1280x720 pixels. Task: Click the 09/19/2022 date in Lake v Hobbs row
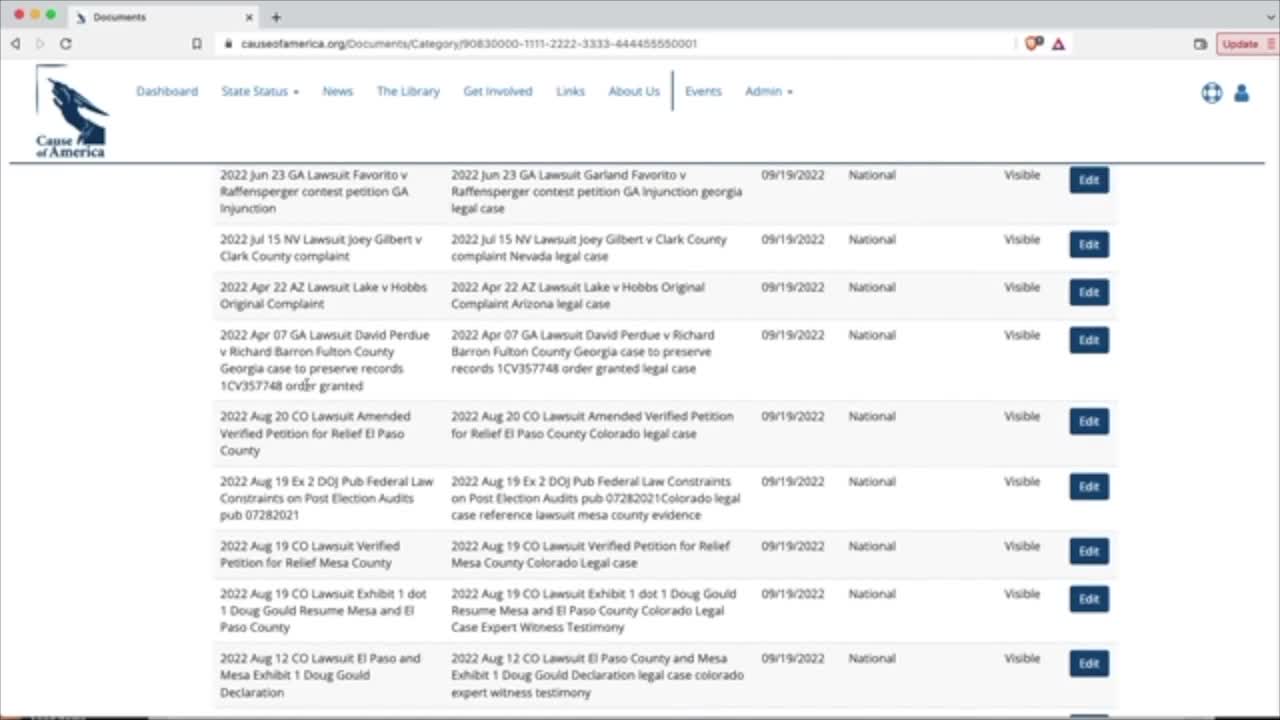point(793,287)
